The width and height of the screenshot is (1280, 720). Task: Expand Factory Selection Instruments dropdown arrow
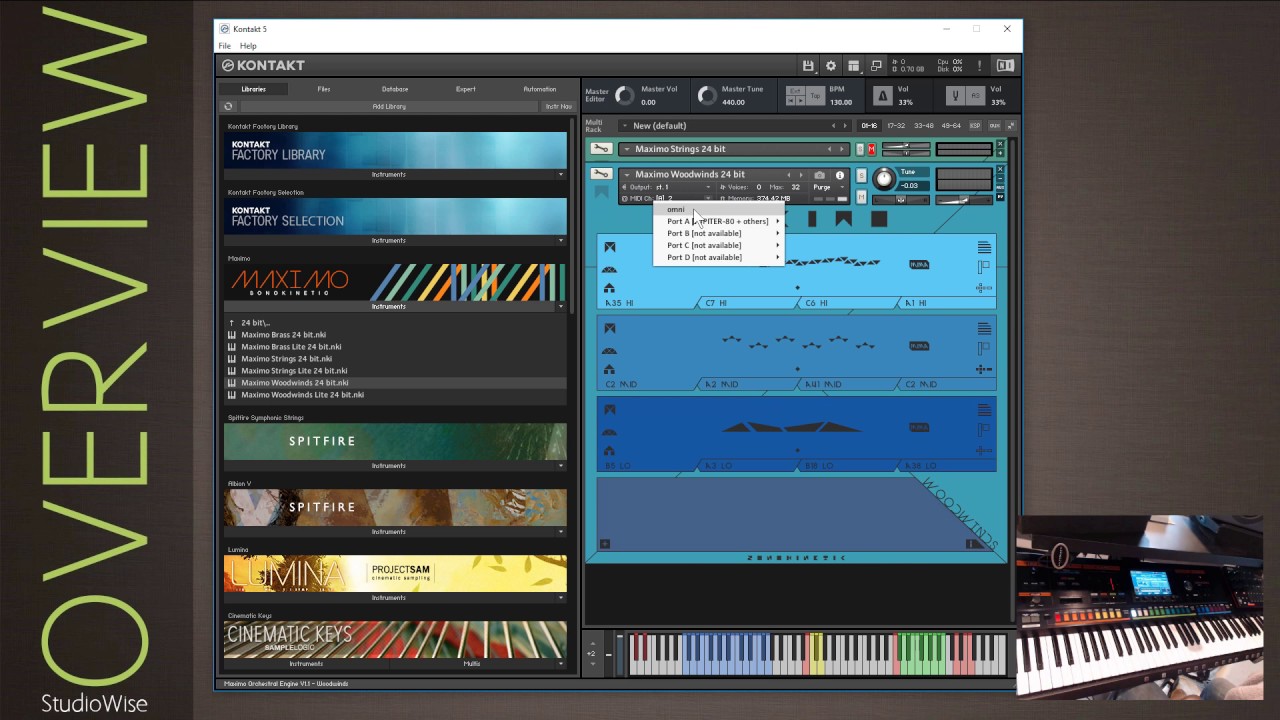561,241
